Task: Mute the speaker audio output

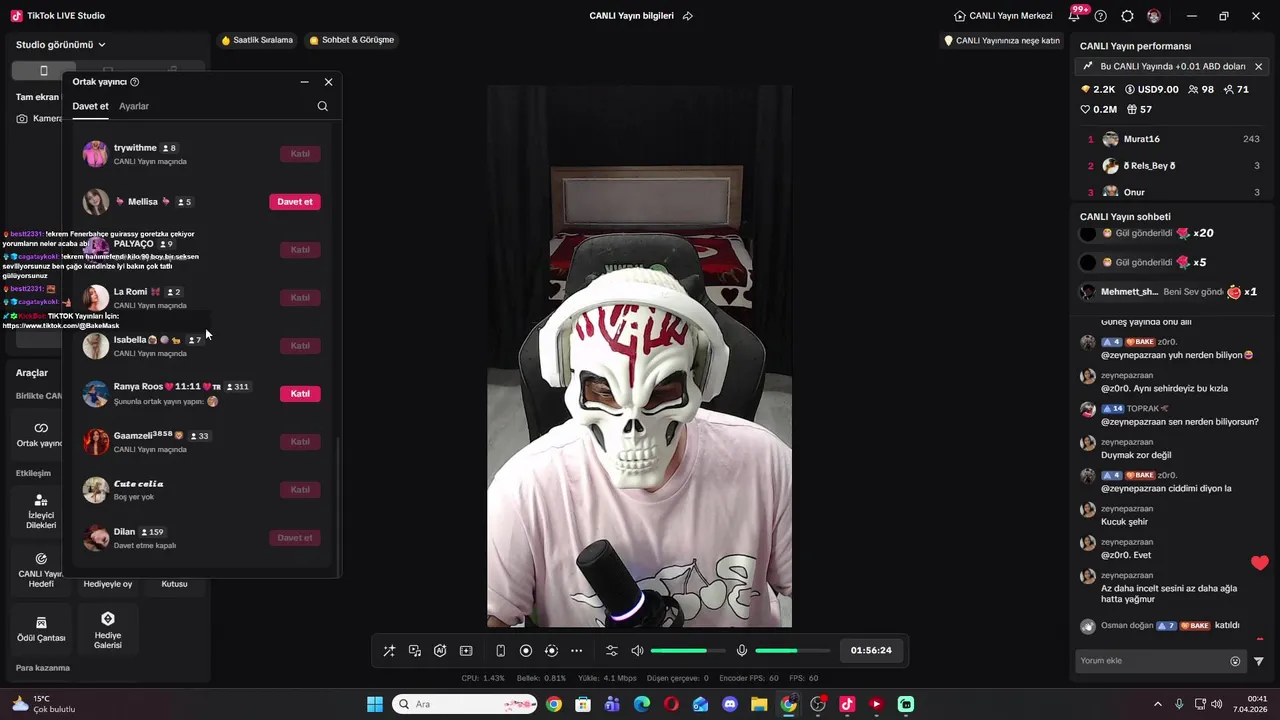Action: [638, 651]
